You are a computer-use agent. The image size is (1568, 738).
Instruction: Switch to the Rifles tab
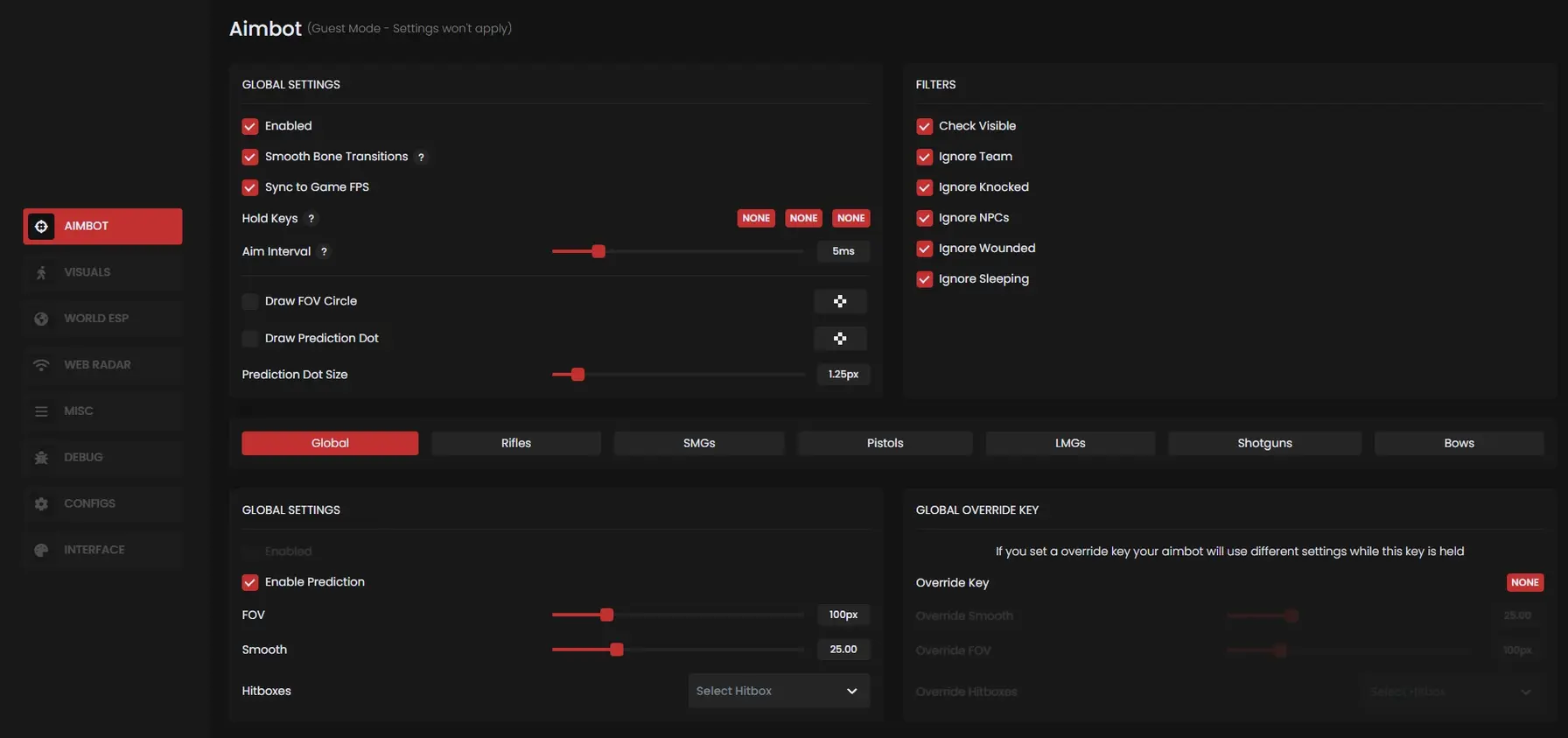[x=515, y=443]
